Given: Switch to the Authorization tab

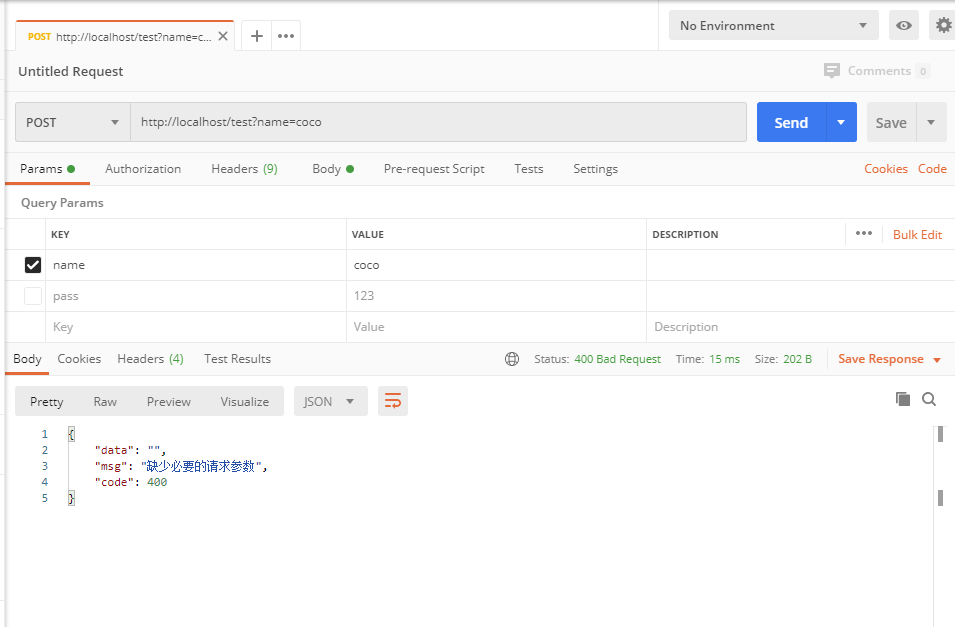Looking at the screenshot, I should 143,169.
